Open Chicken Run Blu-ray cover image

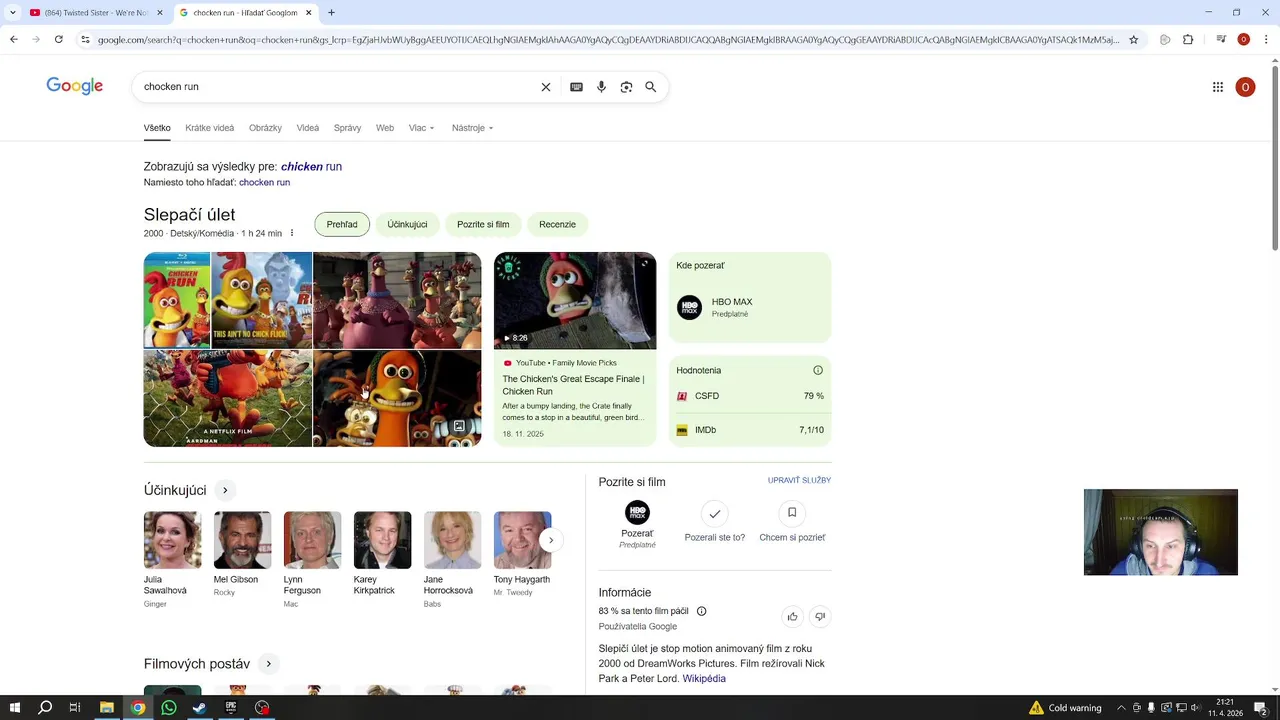click(x=177, y=300)
